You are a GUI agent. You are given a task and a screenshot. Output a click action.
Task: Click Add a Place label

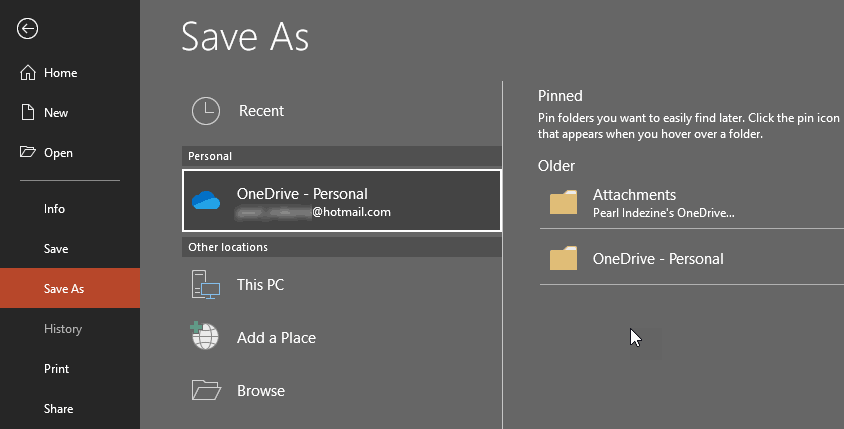(x=276, y=337)
